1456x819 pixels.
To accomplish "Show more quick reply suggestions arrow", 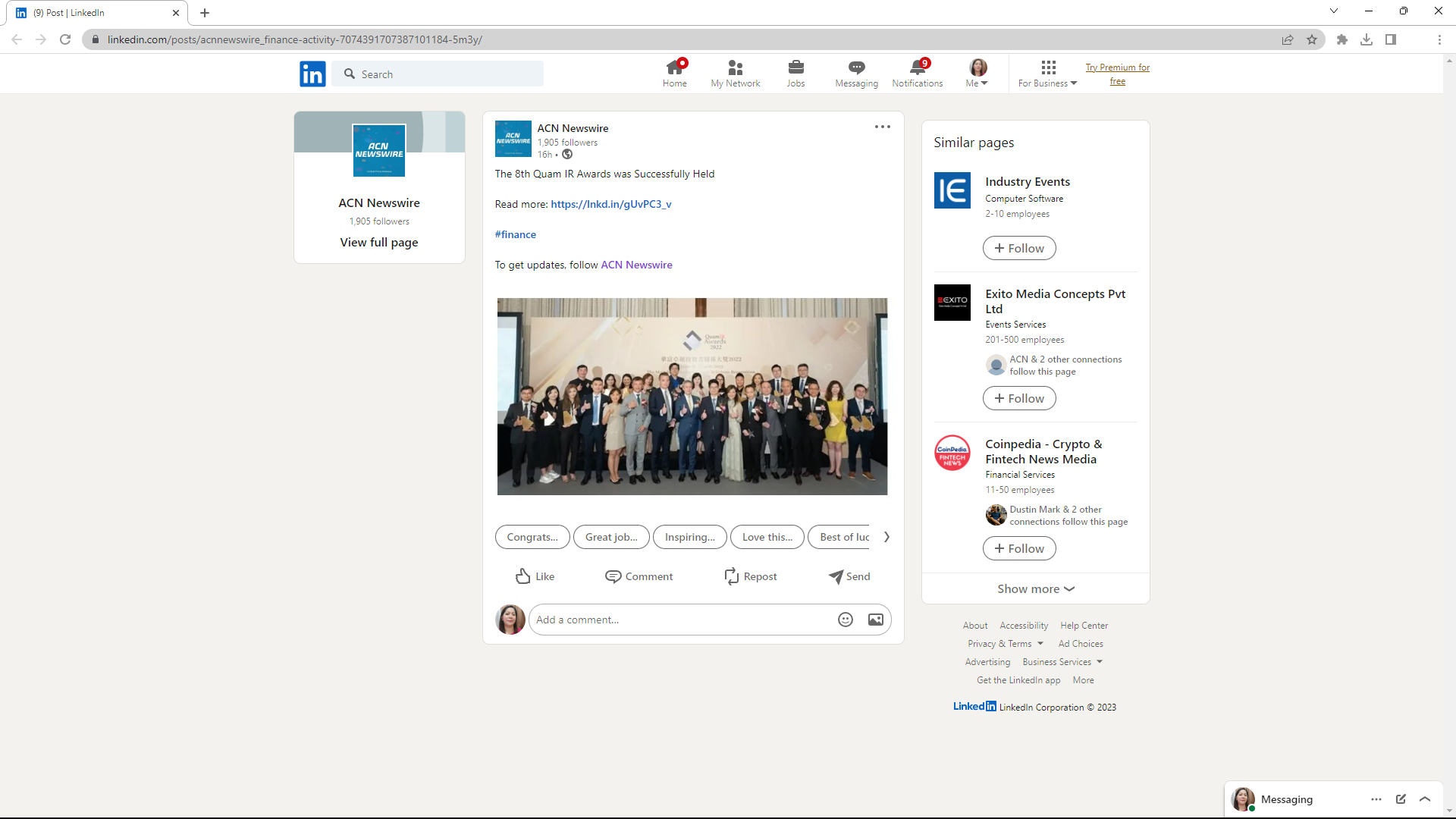I will tap(886, 537).
